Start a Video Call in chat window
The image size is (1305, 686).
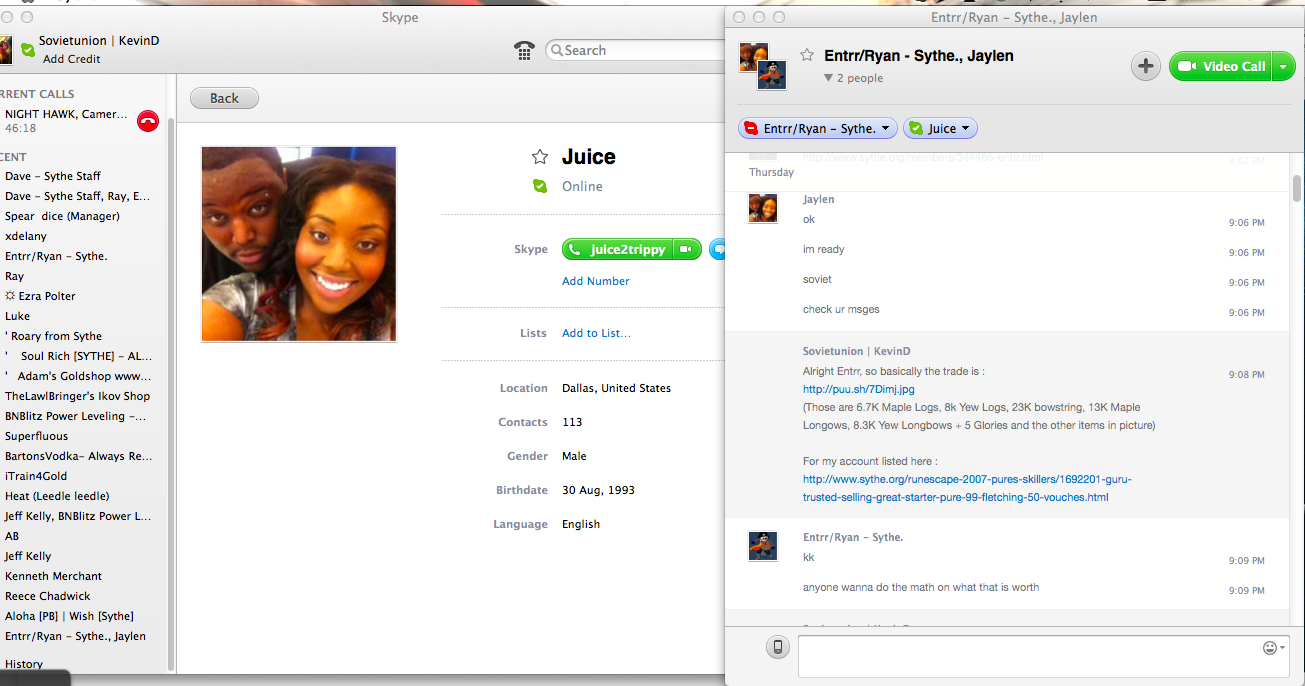click(x=1221, y=67)
